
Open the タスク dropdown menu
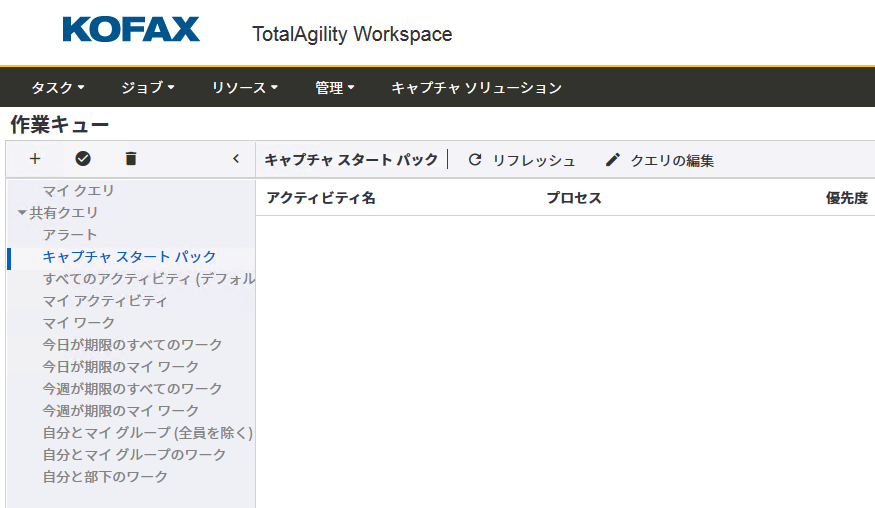coord(57,88)
